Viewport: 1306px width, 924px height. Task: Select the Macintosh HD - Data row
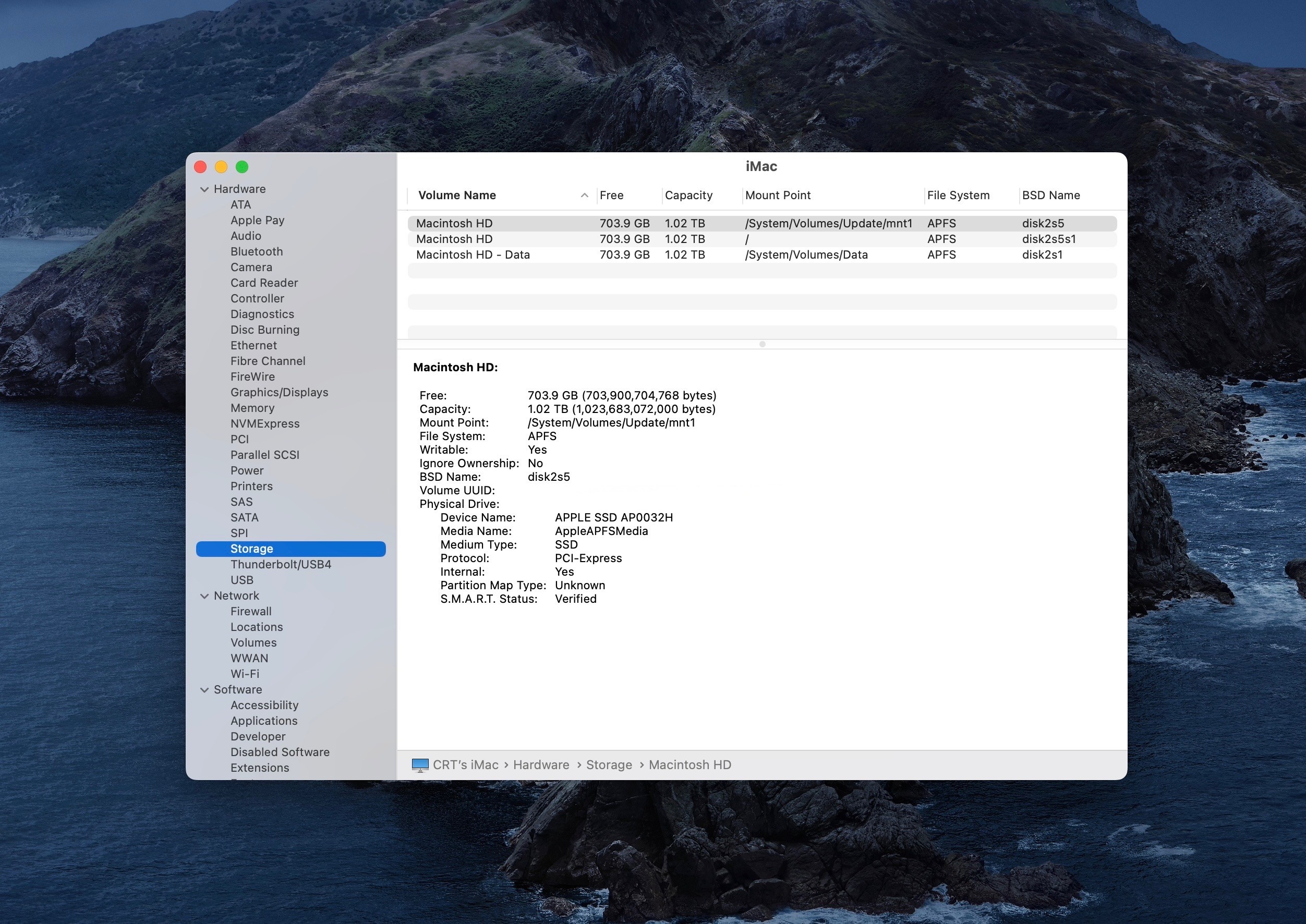[x=762, y=255]
